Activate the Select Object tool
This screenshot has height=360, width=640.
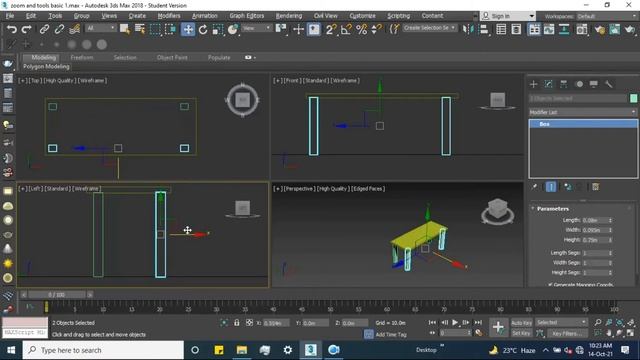coord(125,29)
